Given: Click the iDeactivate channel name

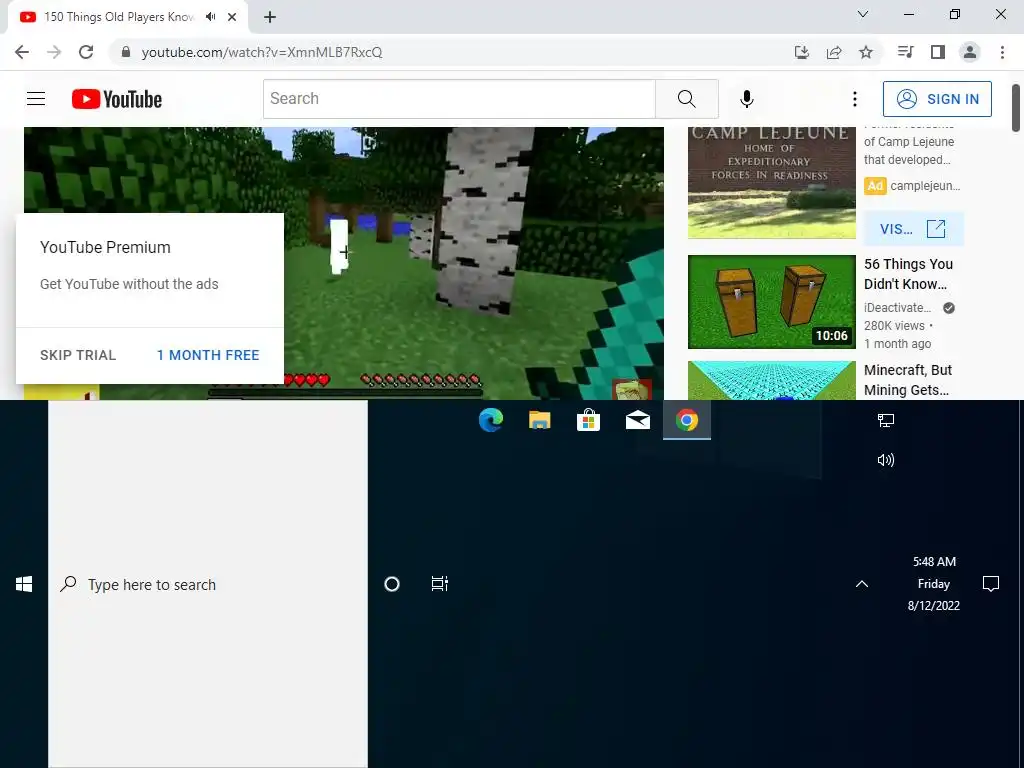Looking at the screenshot, I should 897,308.
